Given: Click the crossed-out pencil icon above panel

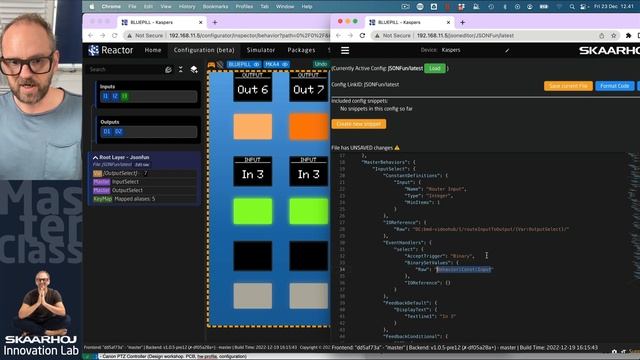Looking at the screenshot, I should tap(220, 64).
